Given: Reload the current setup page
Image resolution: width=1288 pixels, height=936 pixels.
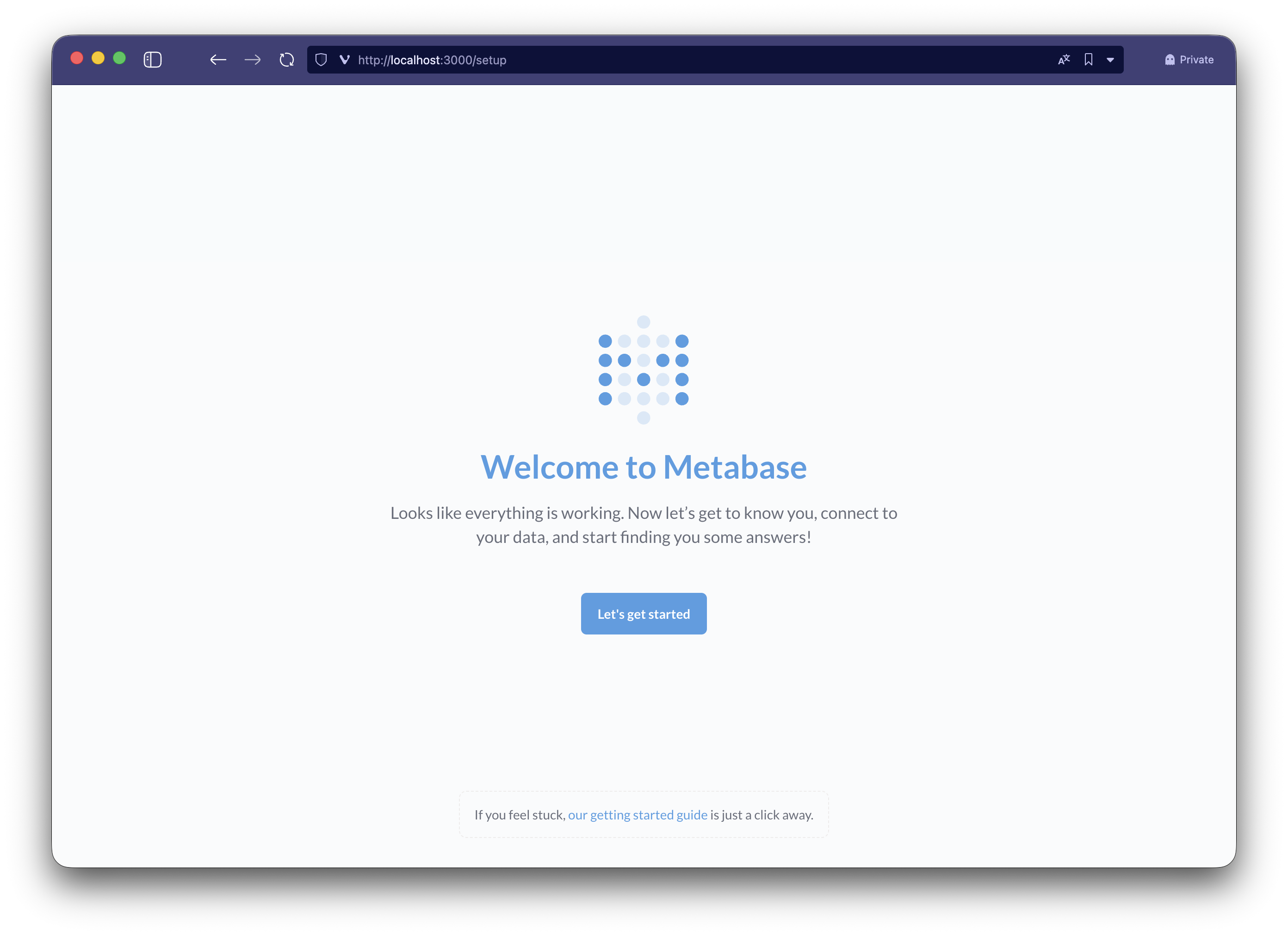Looking at the screenshot, I should [287, 60].
